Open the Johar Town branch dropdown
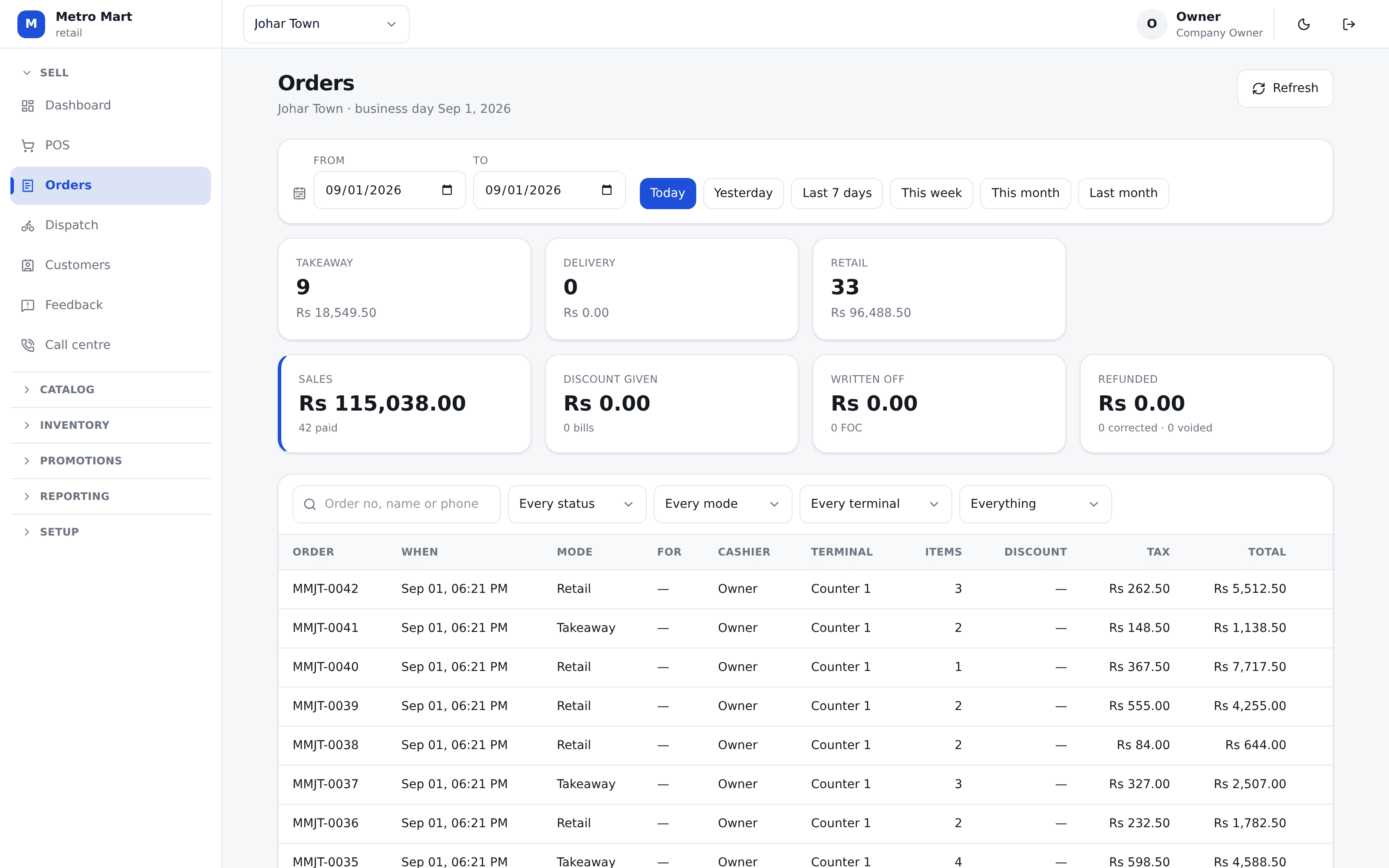1389x868 pixels. pos(326,24)
